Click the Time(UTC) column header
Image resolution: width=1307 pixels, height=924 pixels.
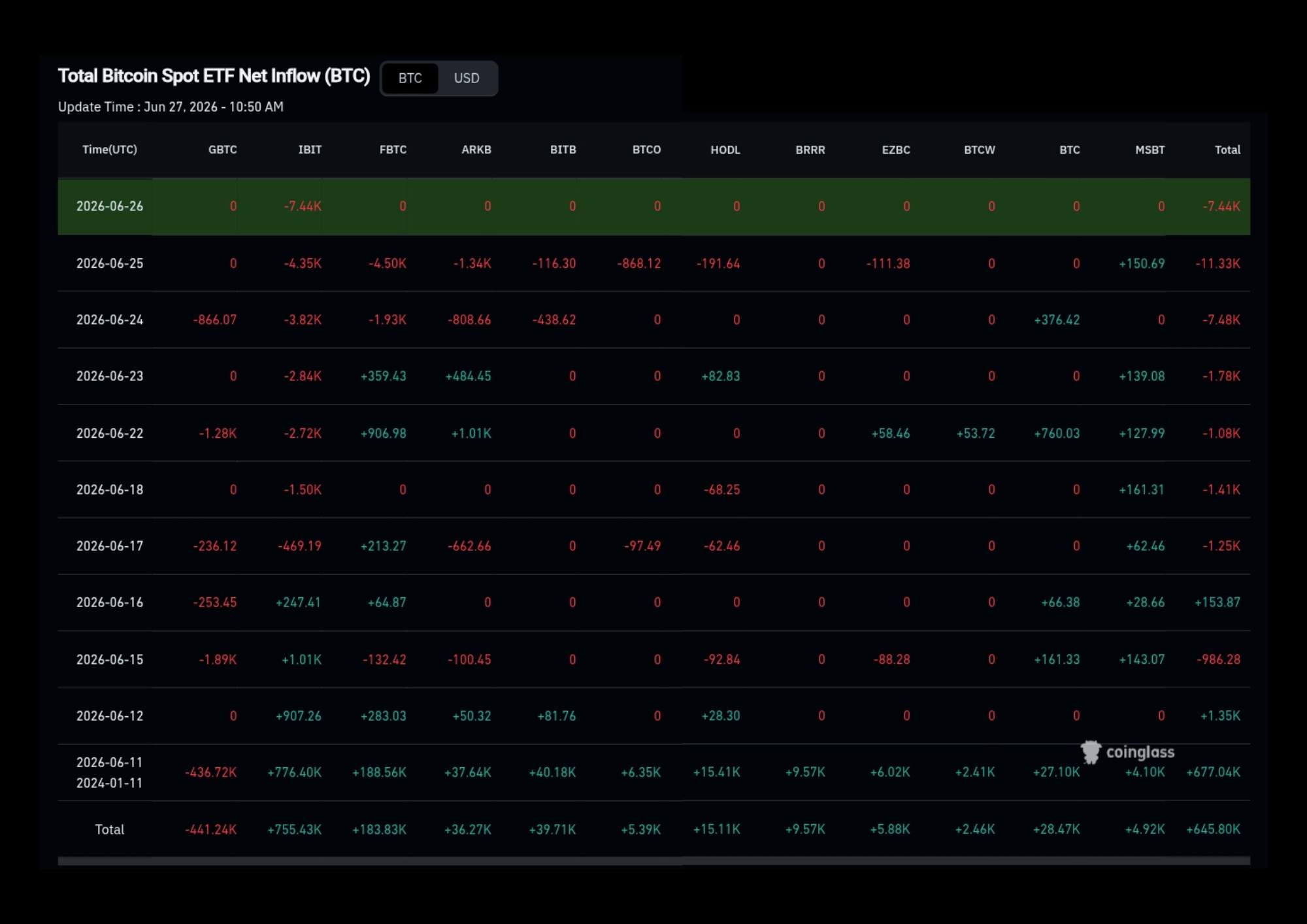pos(110,150)
